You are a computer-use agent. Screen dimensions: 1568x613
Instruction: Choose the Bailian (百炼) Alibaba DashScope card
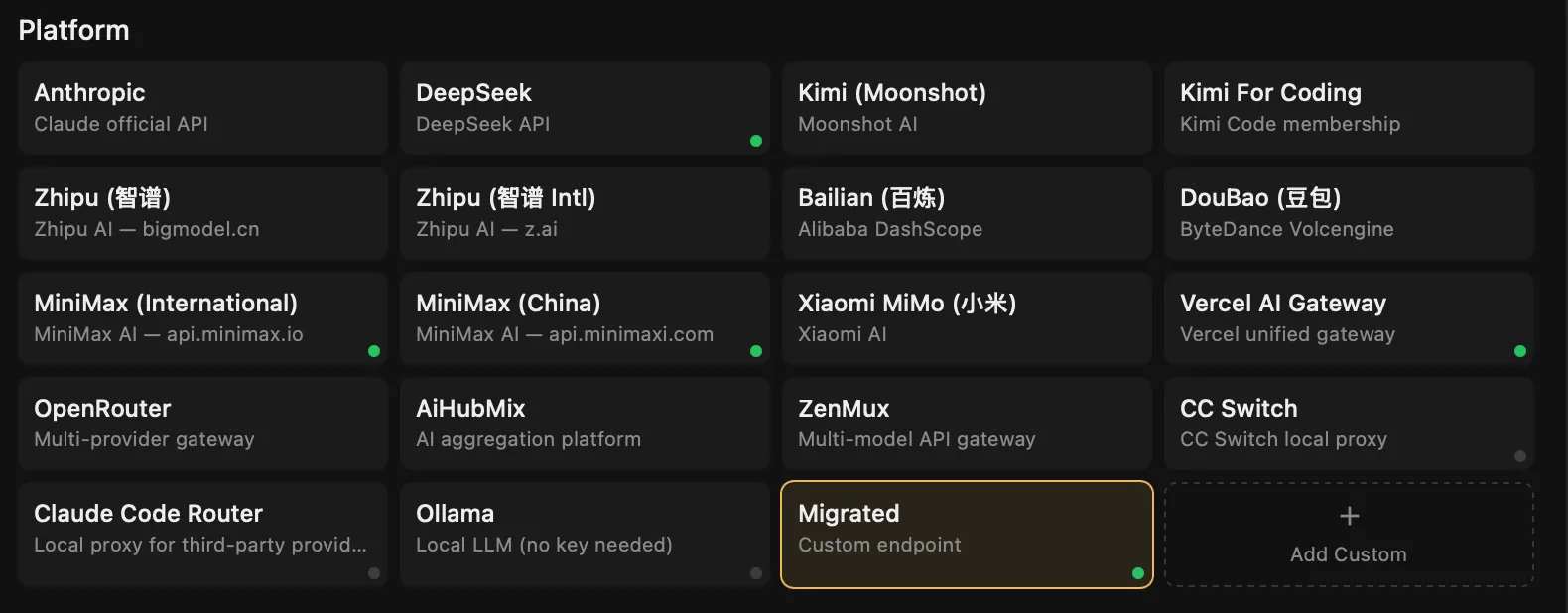point(966,212)
